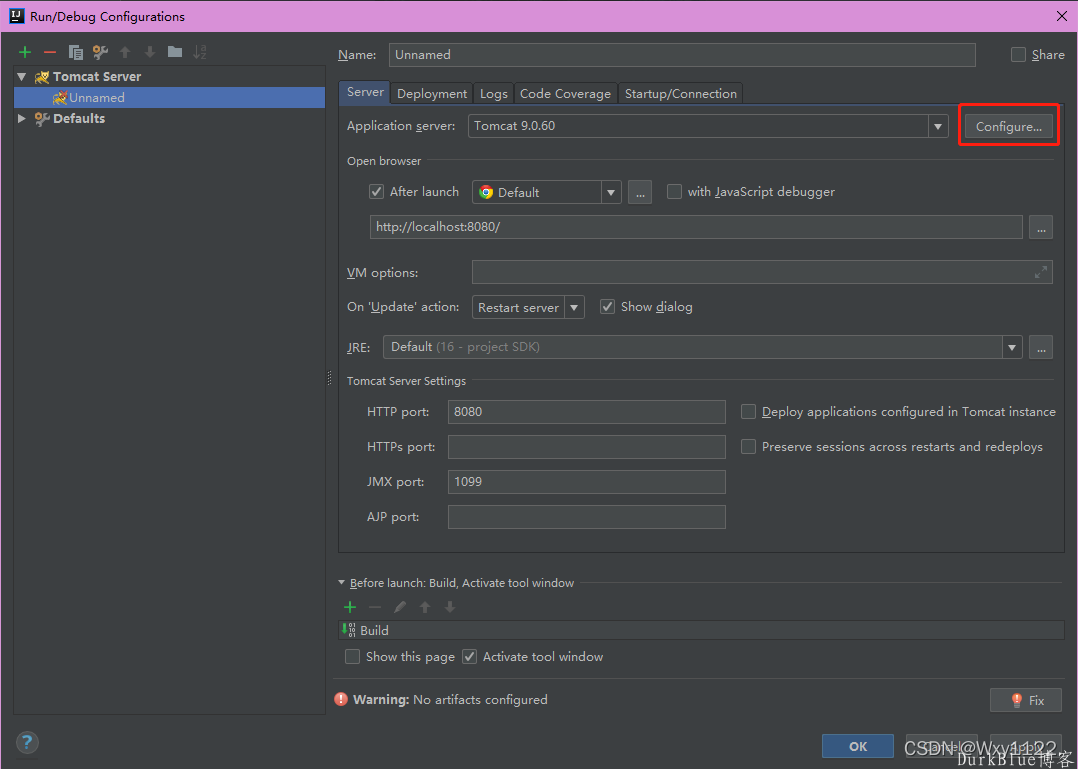Enable with JavaScript debugger checkbox
The height and width of the screenshot is (769, 1078).
pos(674,192)
